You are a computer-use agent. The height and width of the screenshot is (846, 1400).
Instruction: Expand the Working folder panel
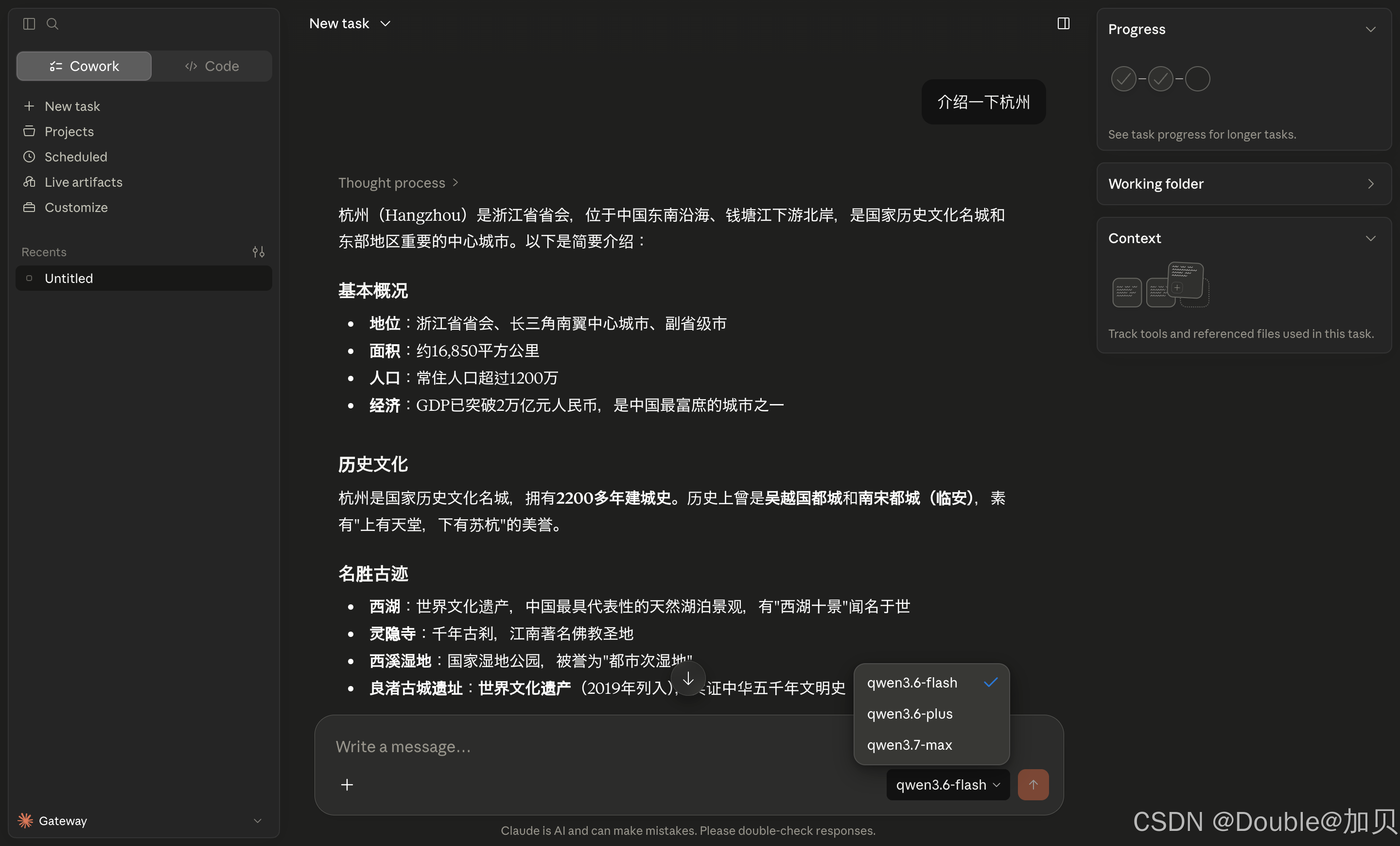click(x=1244, y=183)
